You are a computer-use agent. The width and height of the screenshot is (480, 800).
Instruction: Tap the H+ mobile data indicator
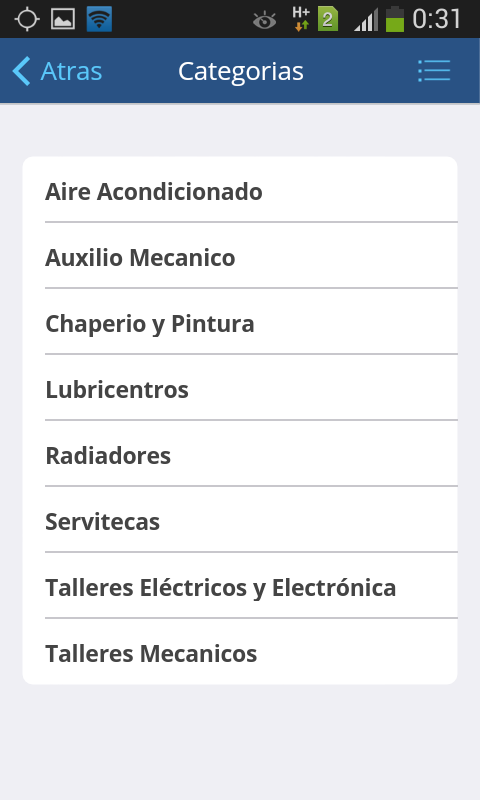(301, 19)
